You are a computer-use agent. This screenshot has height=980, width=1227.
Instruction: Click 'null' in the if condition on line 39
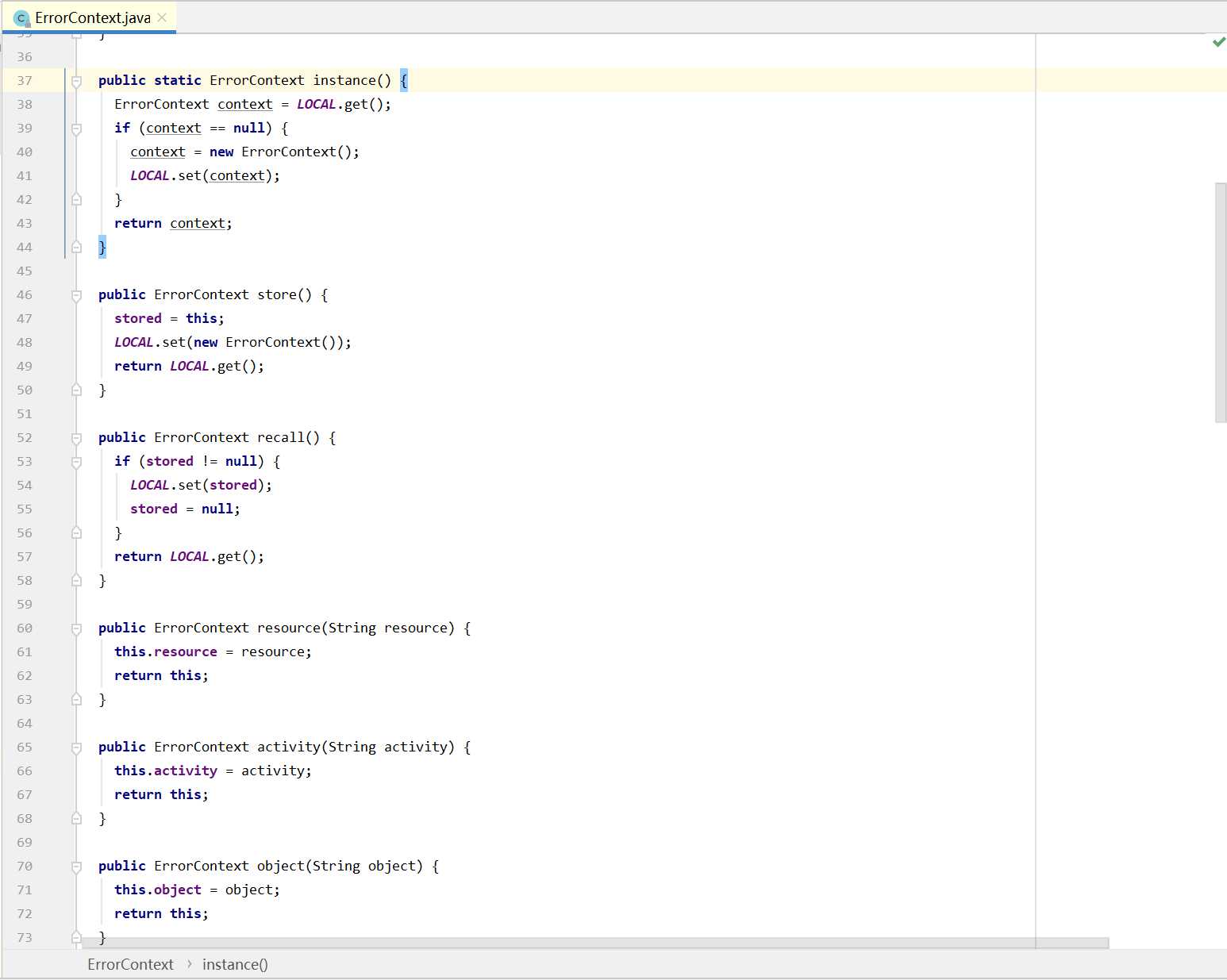249,128
